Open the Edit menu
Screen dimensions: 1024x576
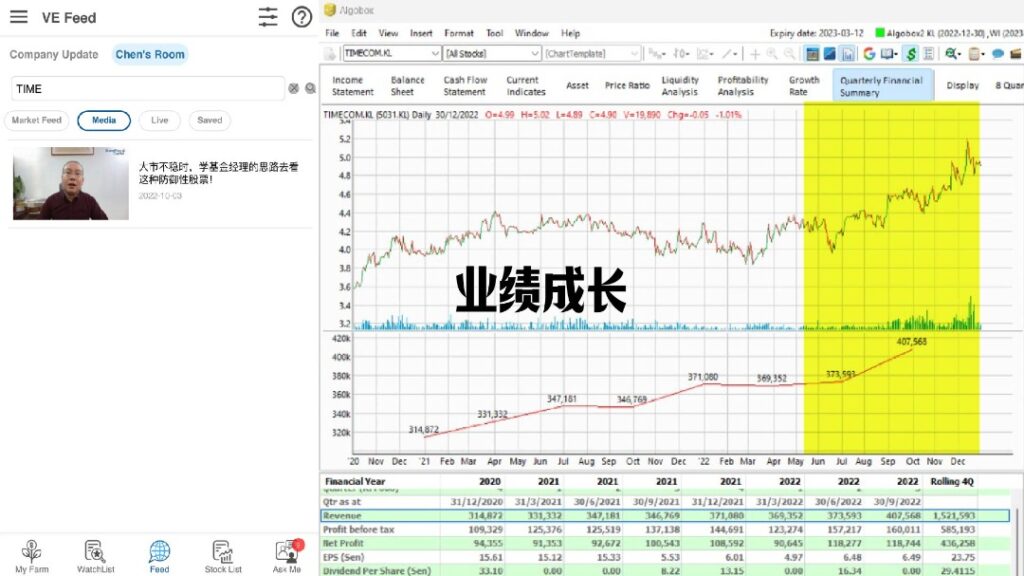(359, 33)
